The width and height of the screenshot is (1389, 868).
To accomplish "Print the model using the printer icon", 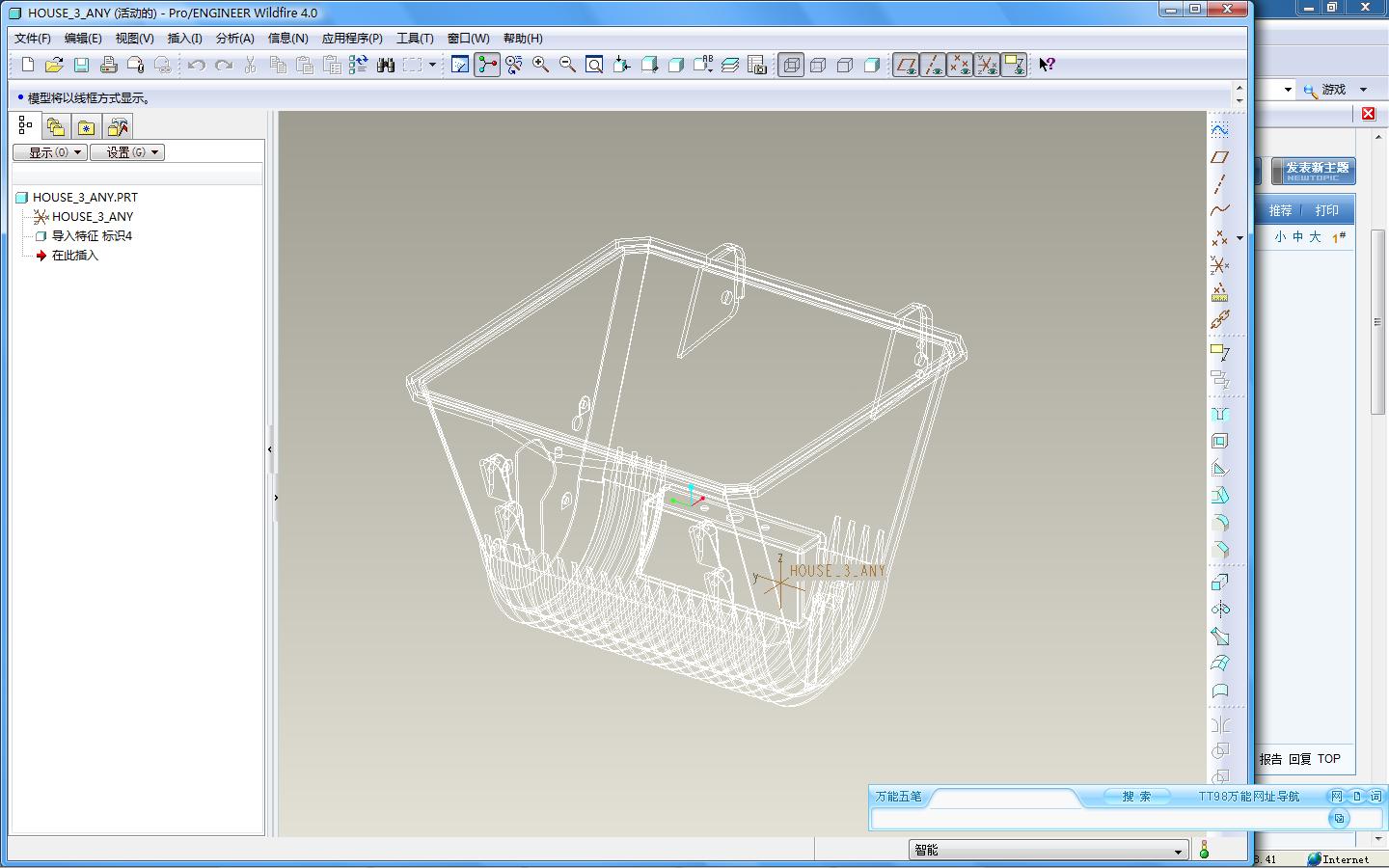I will 109,65.
